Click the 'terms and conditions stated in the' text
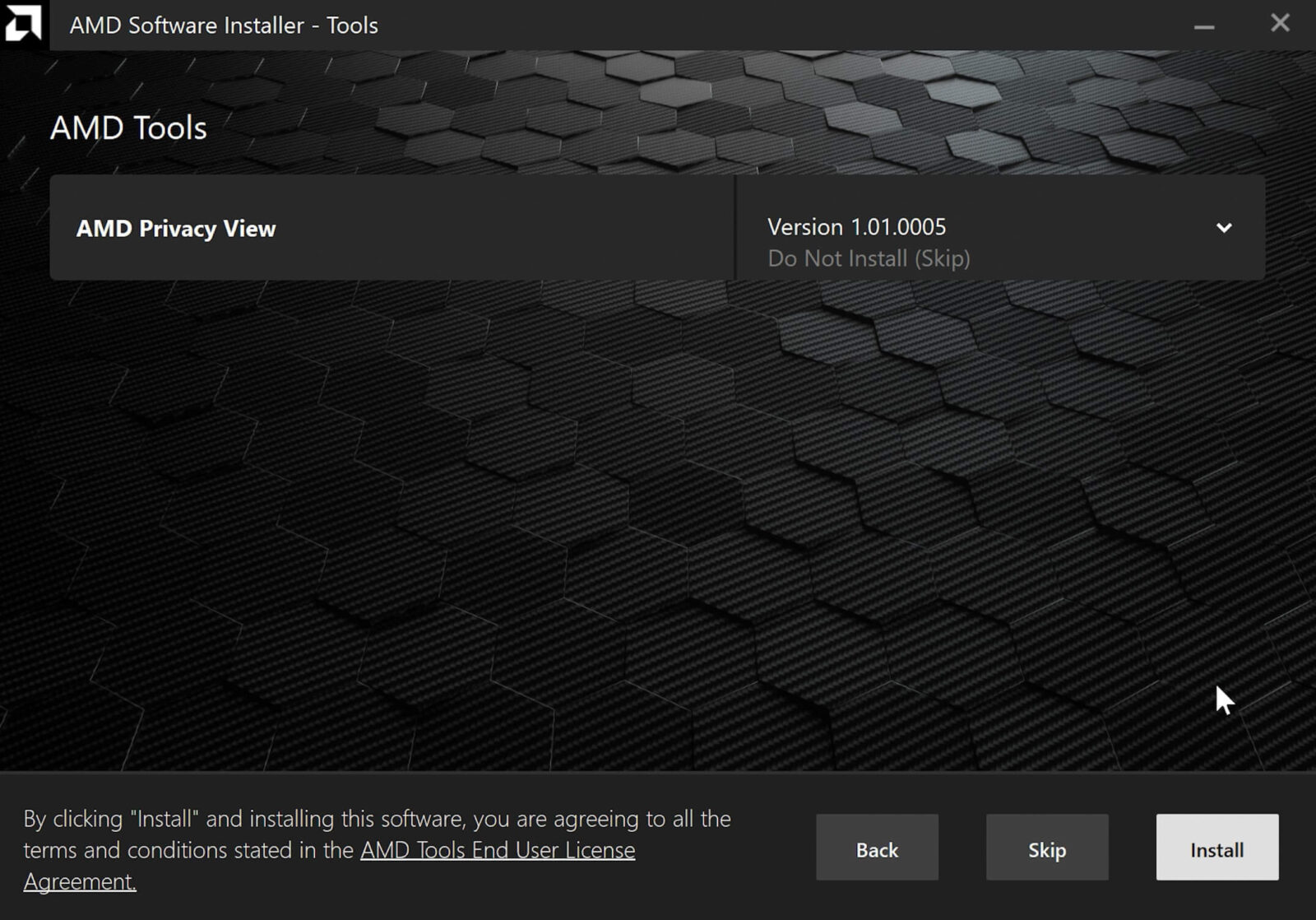 [189, 850]
